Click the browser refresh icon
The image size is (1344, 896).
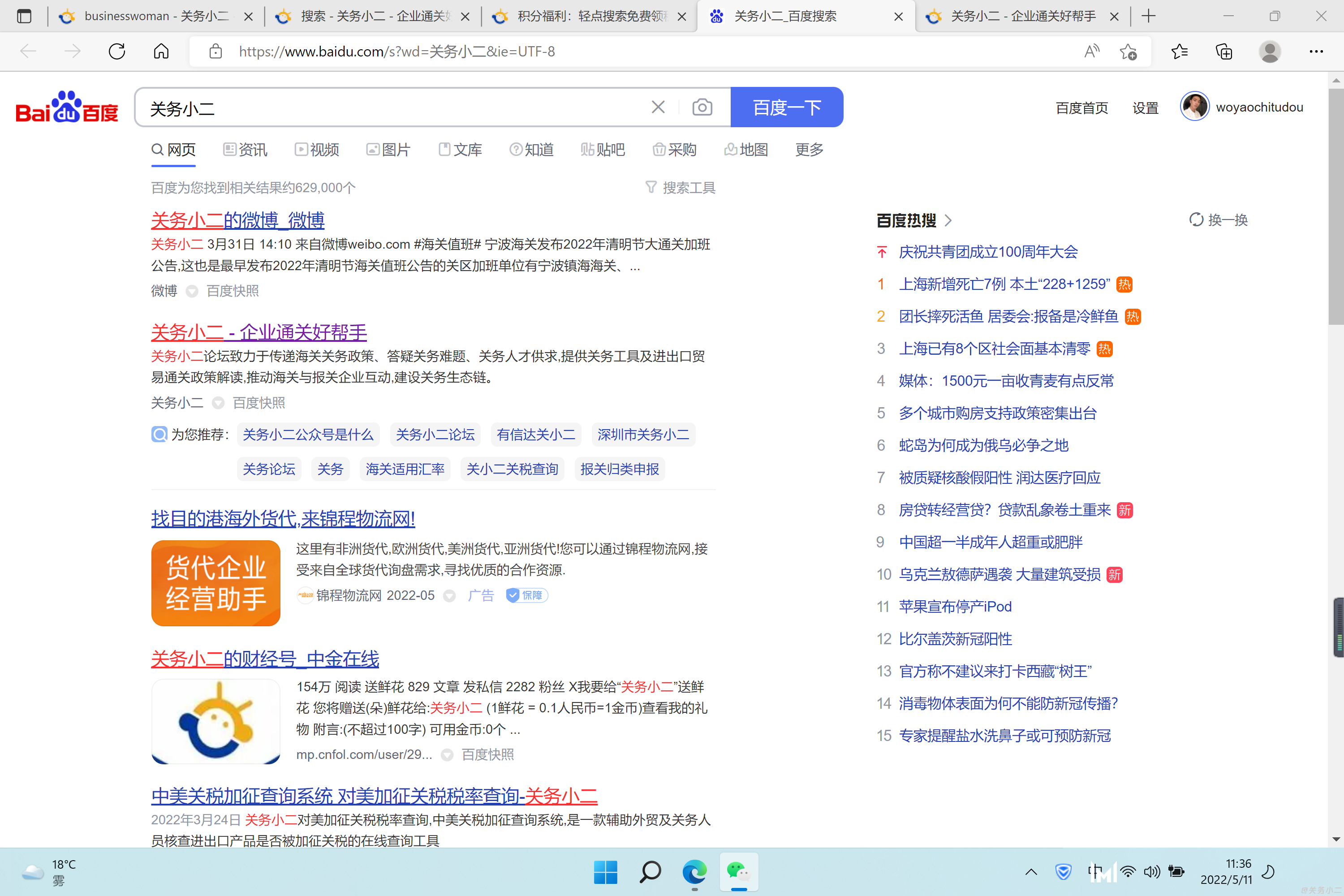click(117, 52)
